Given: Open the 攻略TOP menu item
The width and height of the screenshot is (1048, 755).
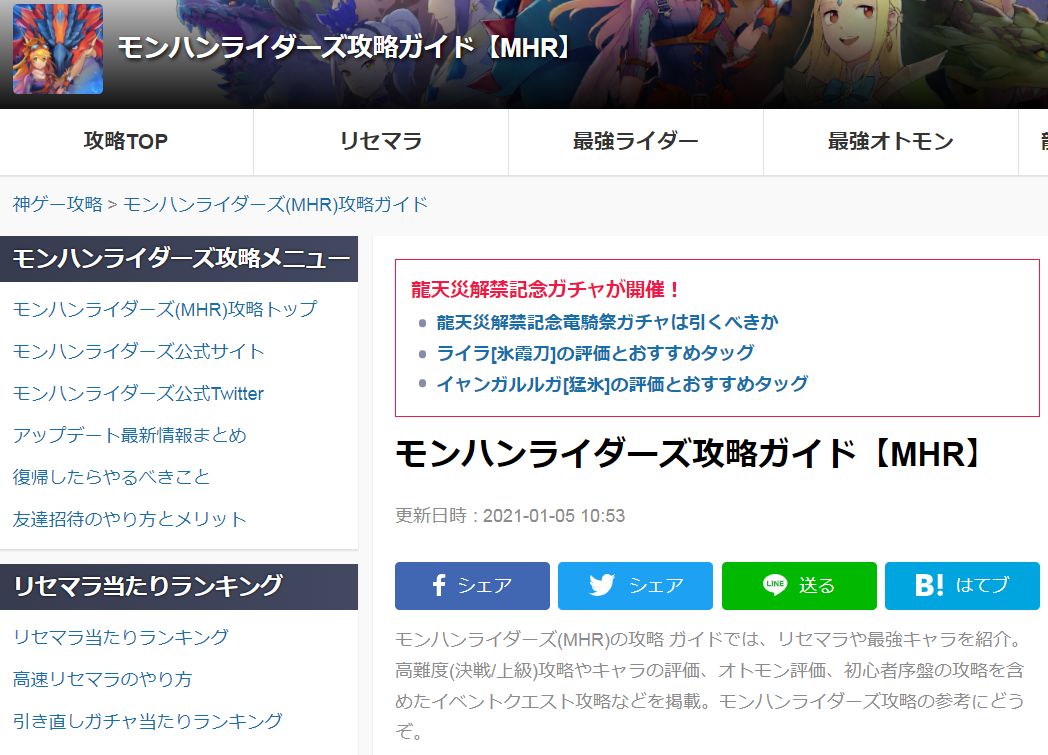Looking at the screenshot, I should click(125, 142).
